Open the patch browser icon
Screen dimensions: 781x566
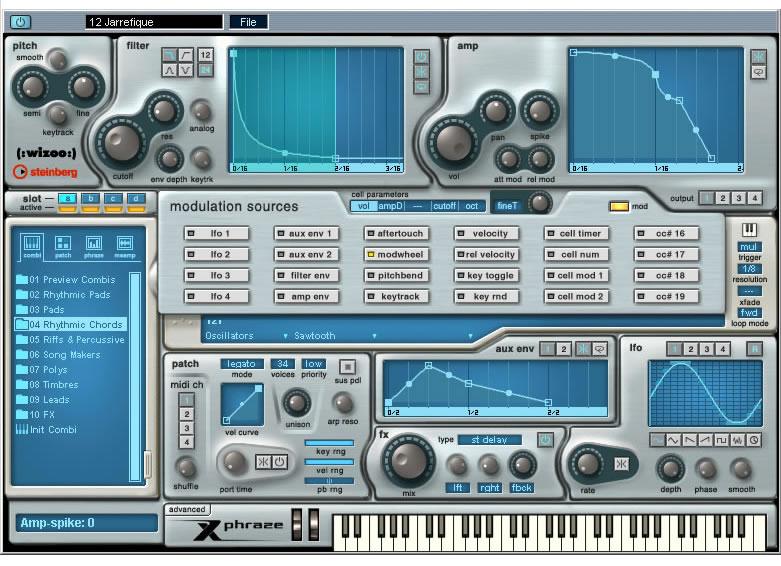coord(63,246)
